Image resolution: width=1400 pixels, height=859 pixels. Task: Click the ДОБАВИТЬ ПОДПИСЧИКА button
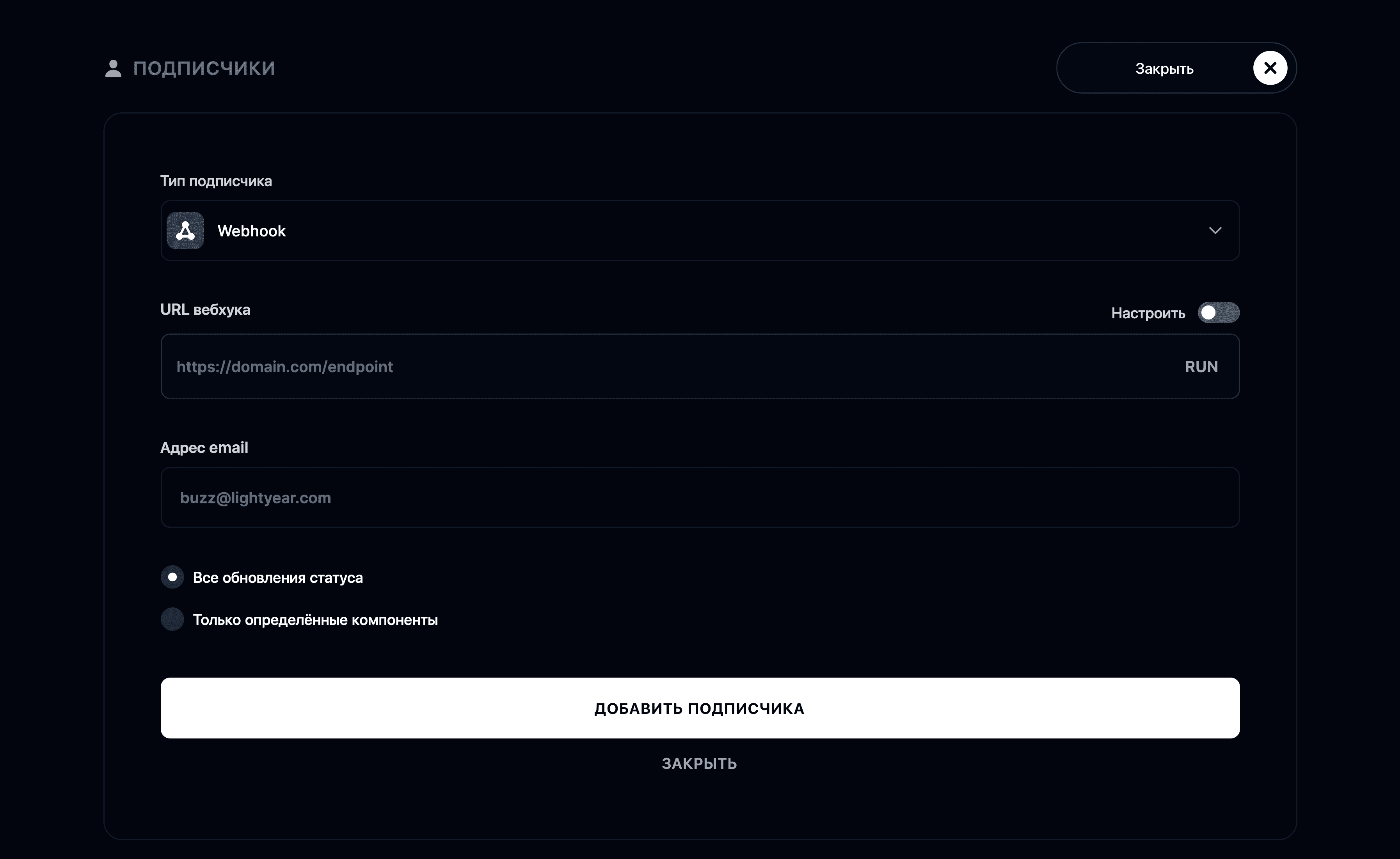click(700, 708)
